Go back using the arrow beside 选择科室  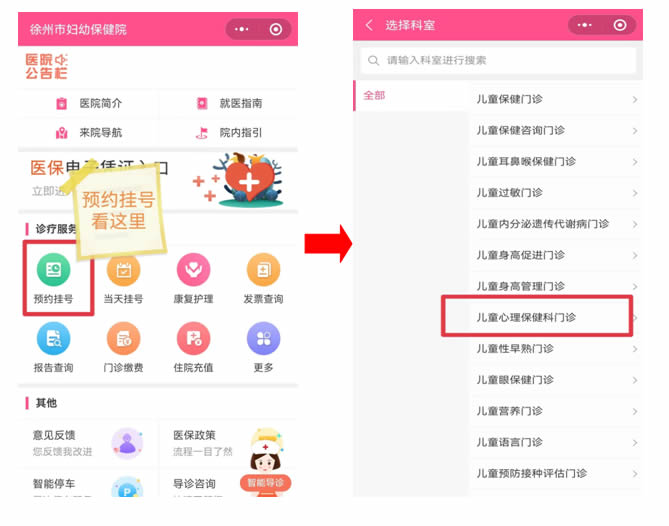(x=369, y=25)
